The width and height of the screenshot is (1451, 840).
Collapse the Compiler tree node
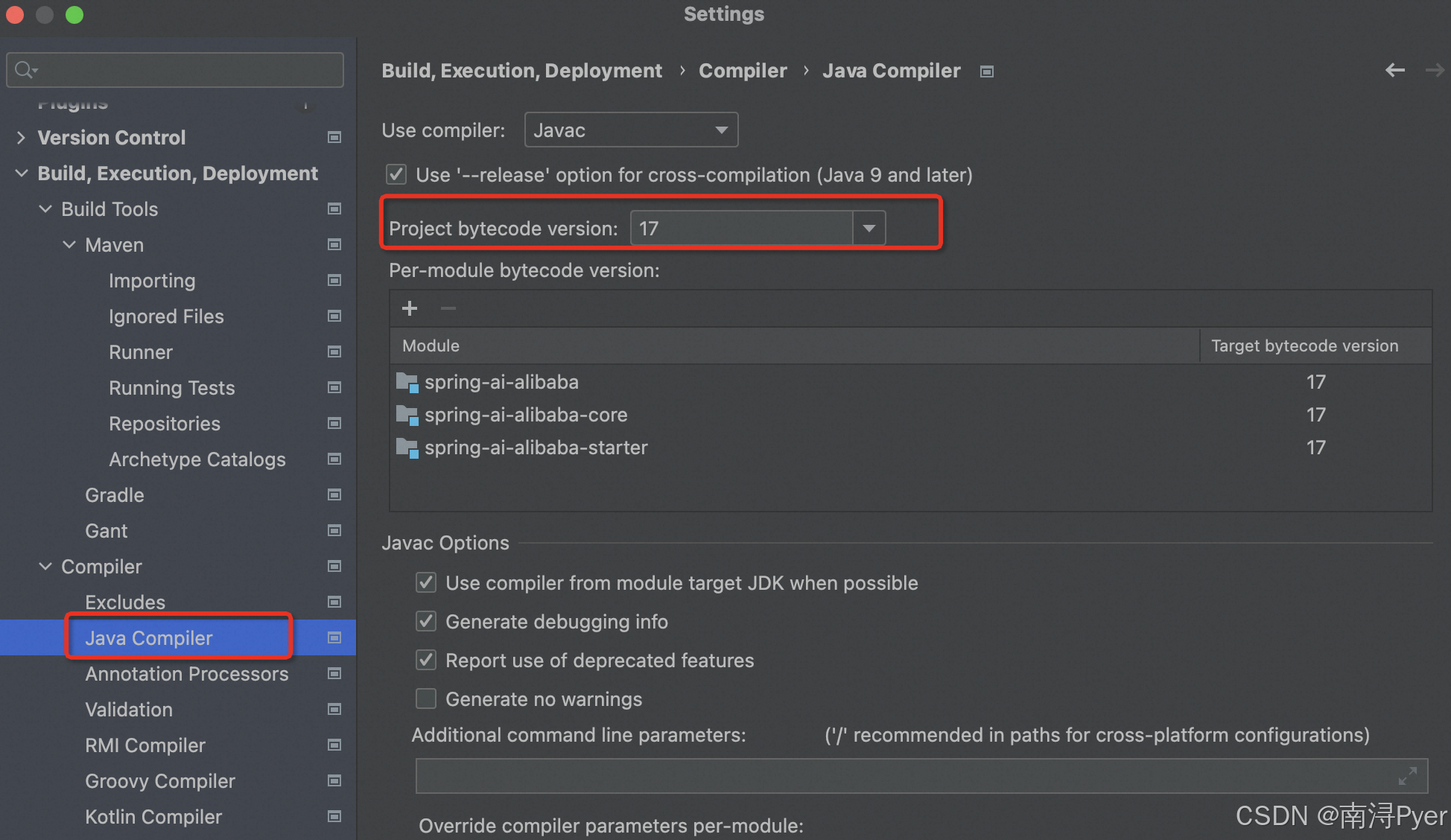pyautogui.click(x=45, y=566)
